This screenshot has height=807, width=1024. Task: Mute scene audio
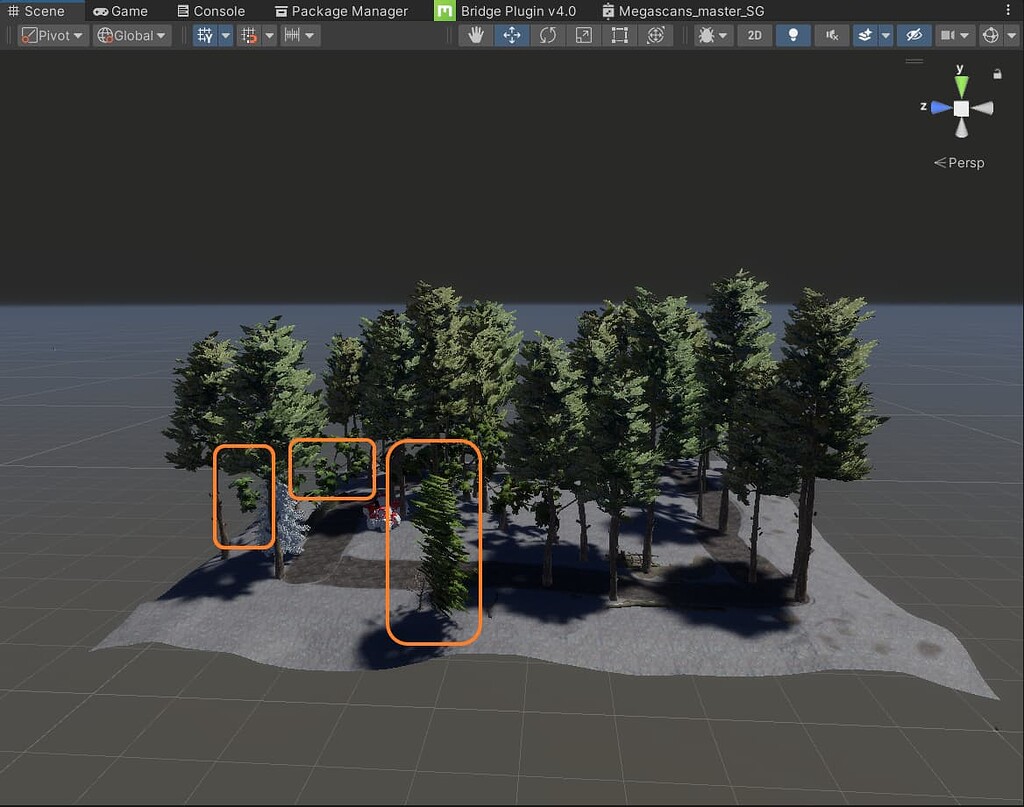point(831,35)
